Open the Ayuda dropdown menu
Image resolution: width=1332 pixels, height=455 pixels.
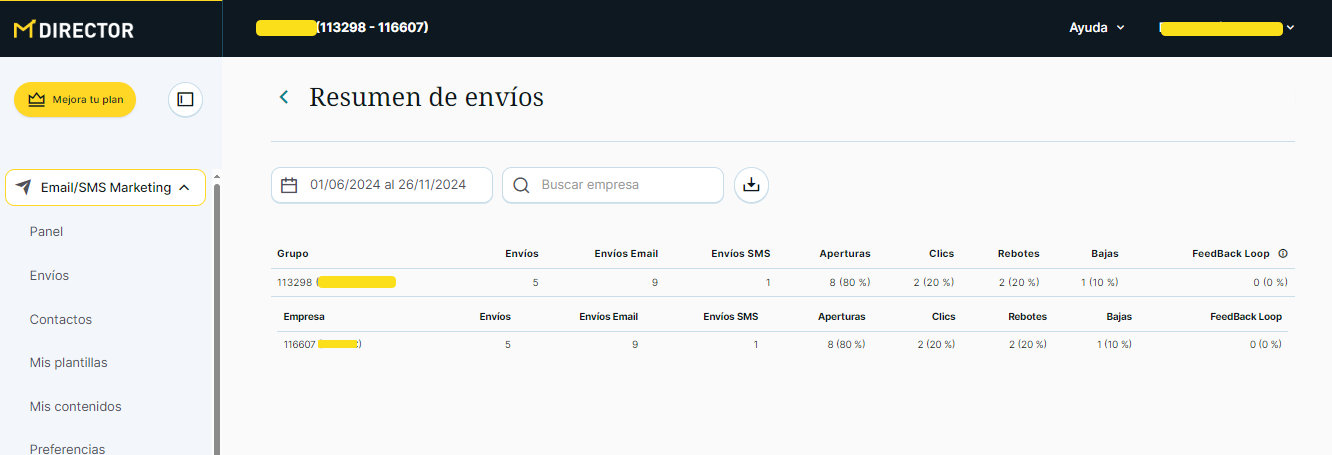[1096, 28]
